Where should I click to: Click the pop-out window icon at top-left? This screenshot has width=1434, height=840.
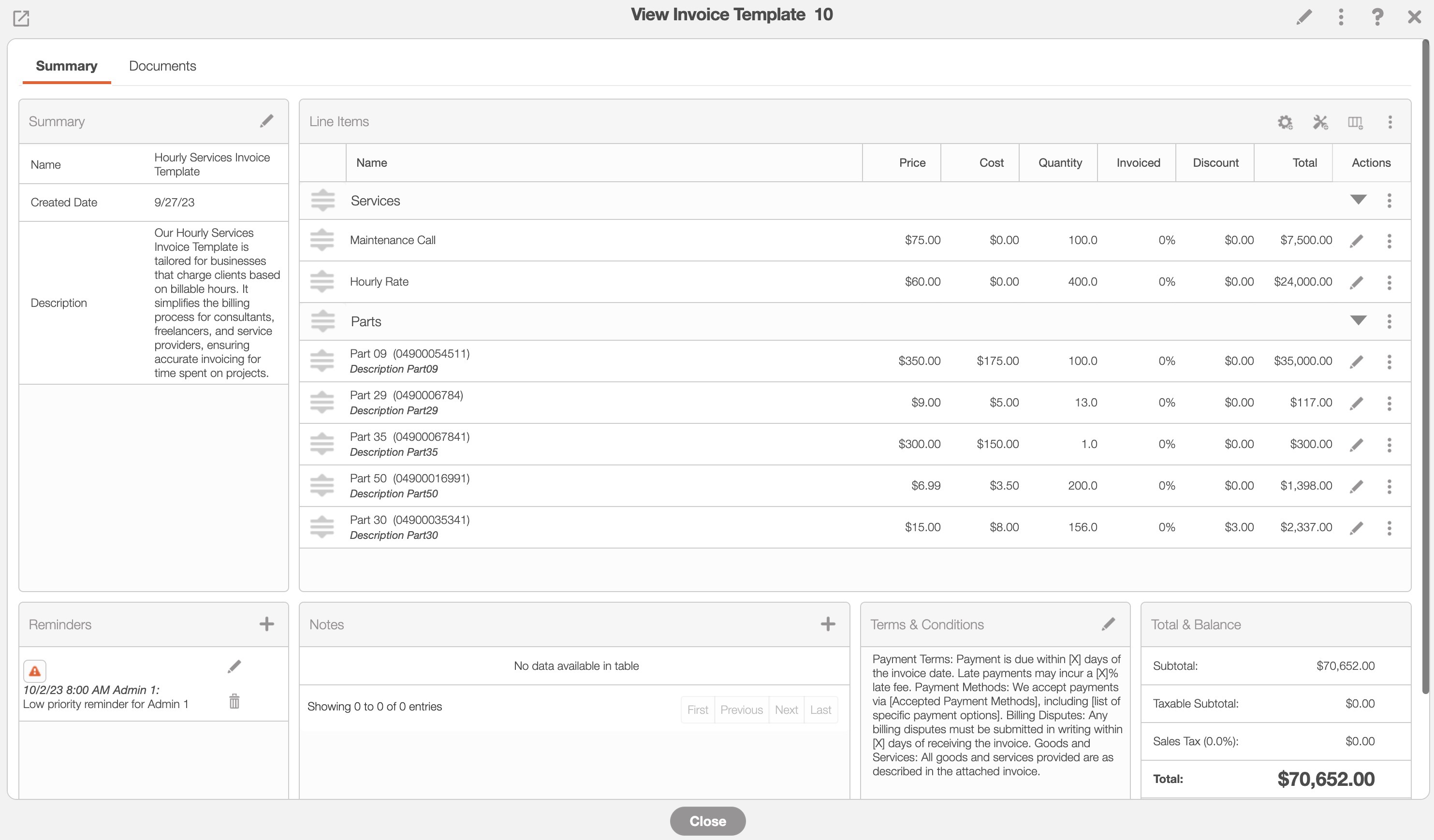pyautogui.click(x=21, y=18)
